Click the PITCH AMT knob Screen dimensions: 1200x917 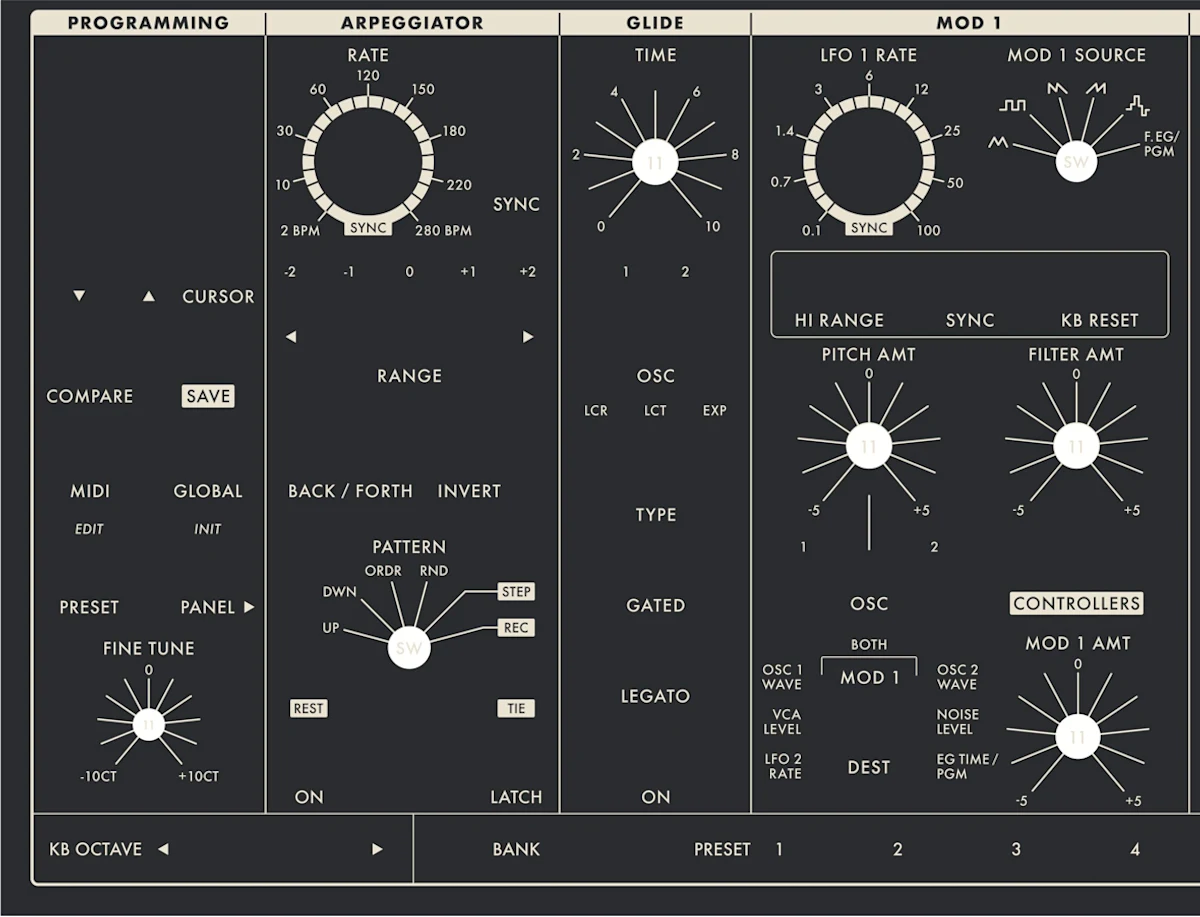[869, 446]
